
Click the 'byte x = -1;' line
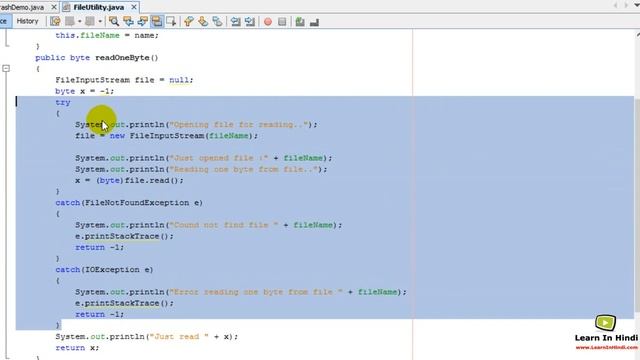[x=84, y=91]
